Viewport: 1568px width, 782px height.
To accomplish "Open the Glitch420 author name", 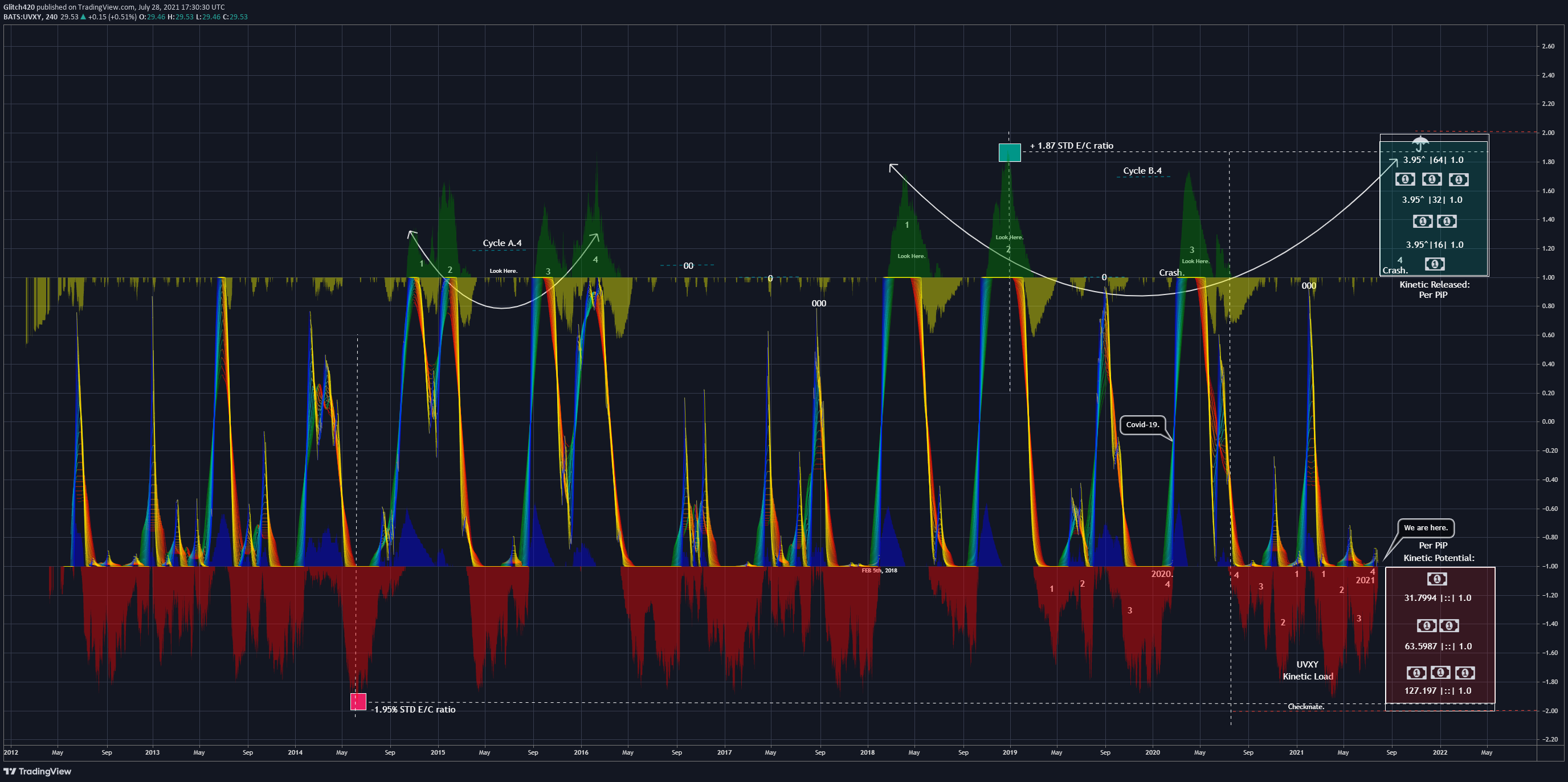I will [x=19, y=7].
